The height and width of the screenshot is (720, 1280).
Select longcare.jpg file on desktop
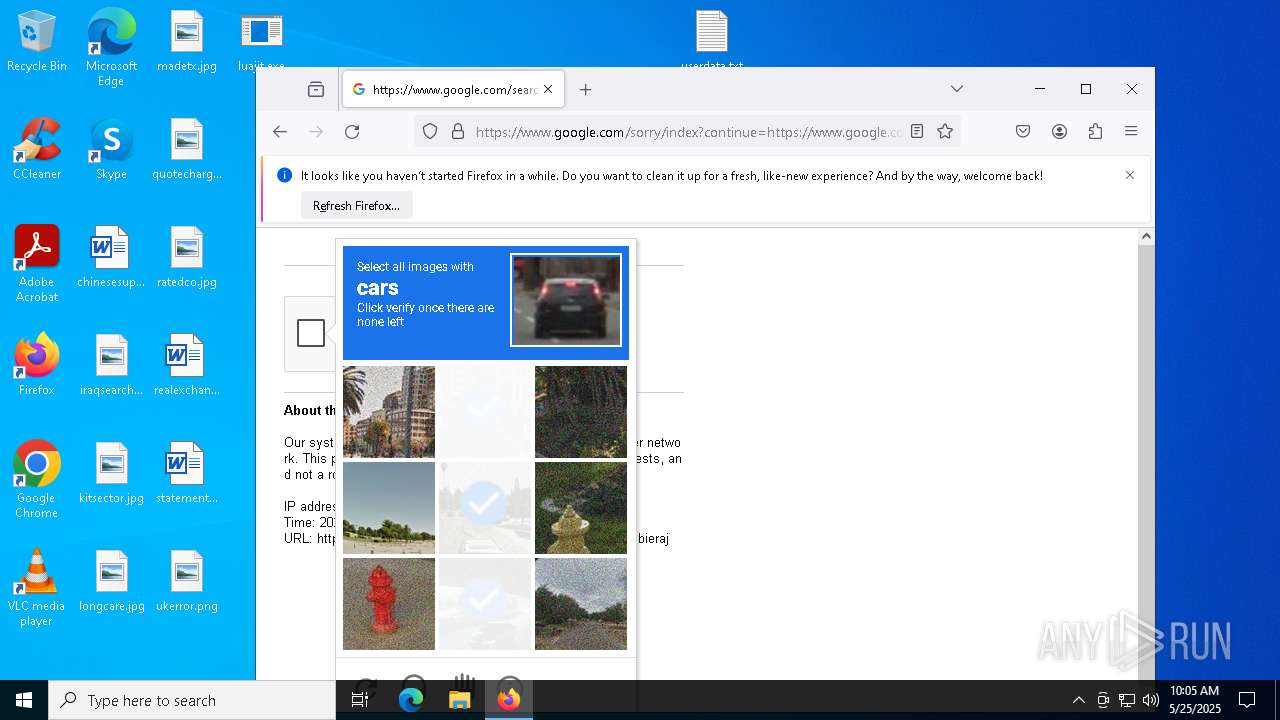click(x=111, y=582)
